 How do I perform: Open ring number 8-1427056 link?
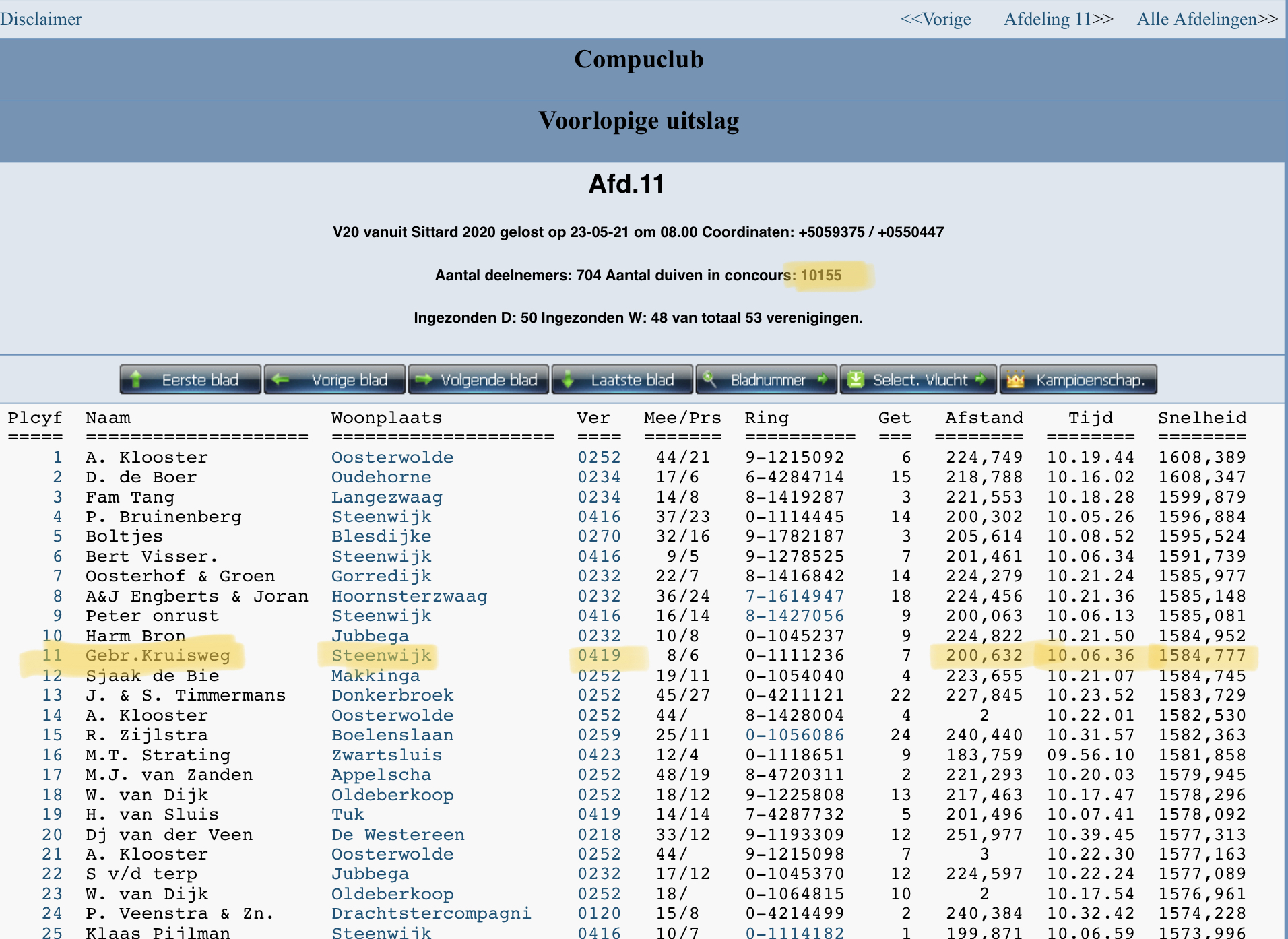[794, 616]
